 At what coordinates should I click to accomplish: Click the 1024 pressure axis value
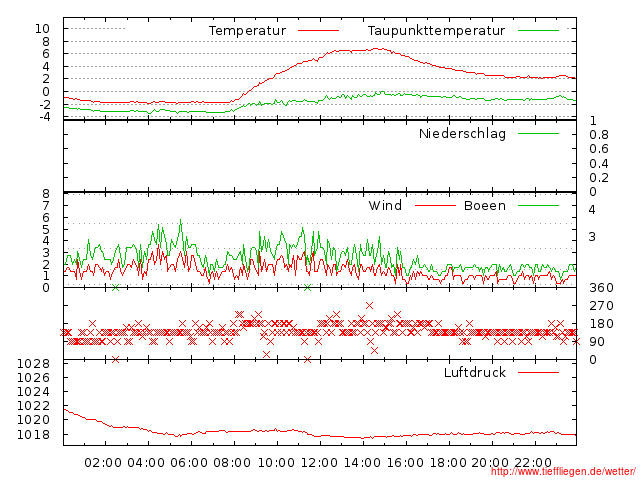point(33,392)
